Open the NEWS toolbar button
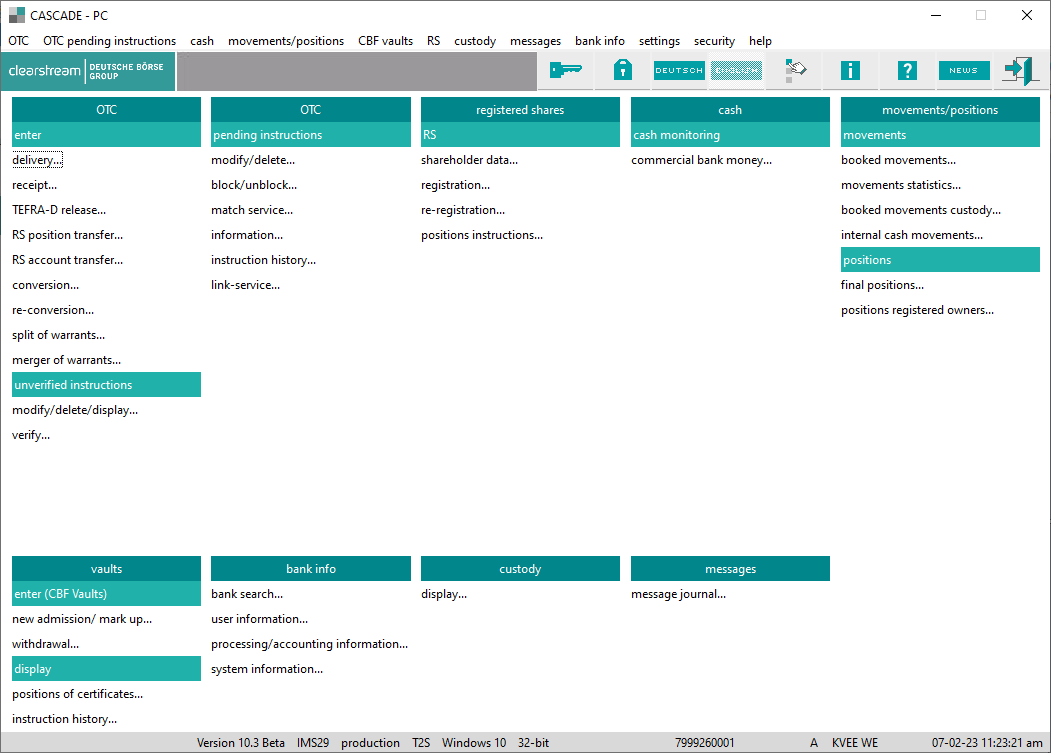This screenshot has width=1051, height=753. click(x=964, y=70)
